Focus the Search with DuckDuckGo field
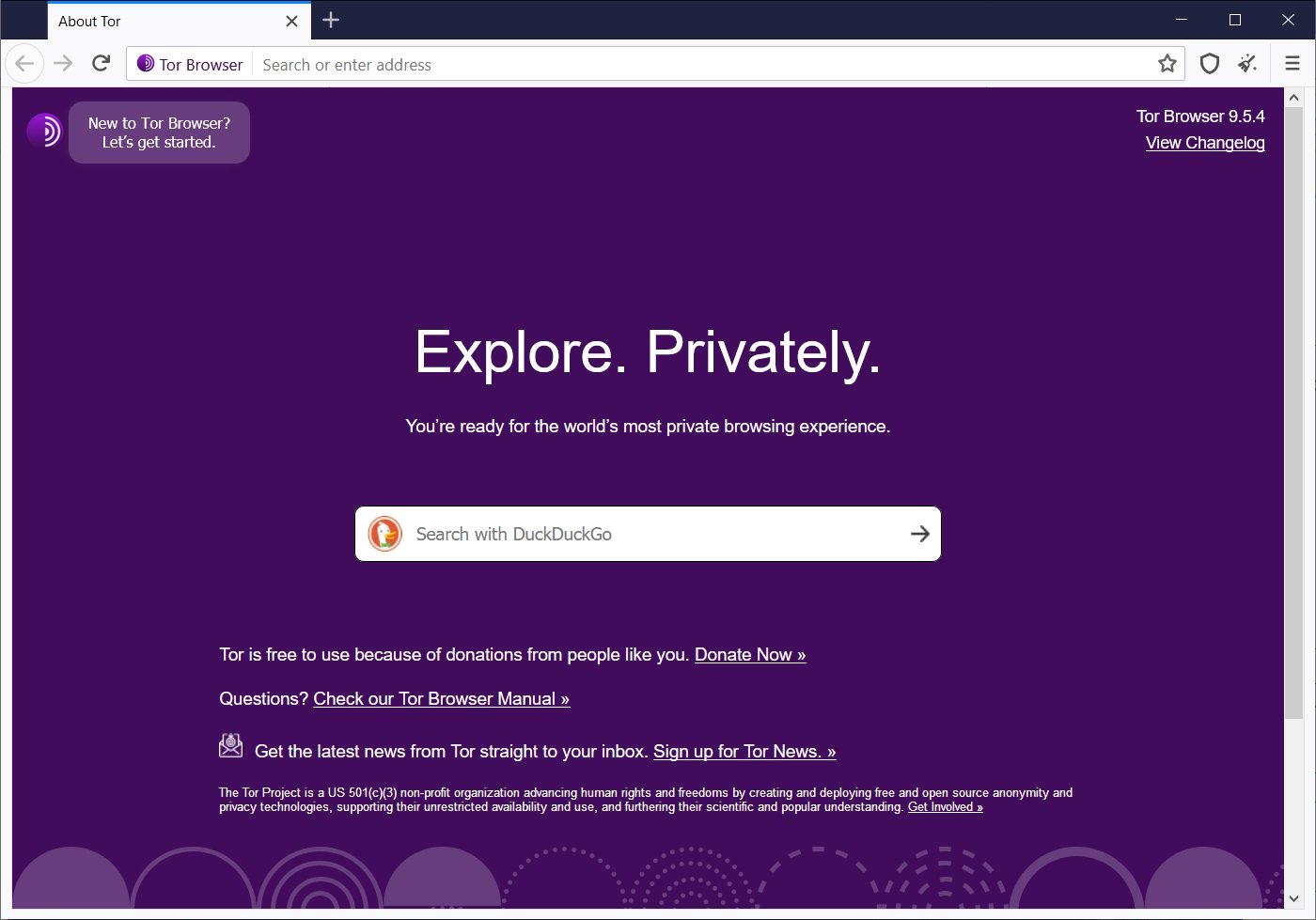The height and width of the screenshot is (920, 1316). 648,534
